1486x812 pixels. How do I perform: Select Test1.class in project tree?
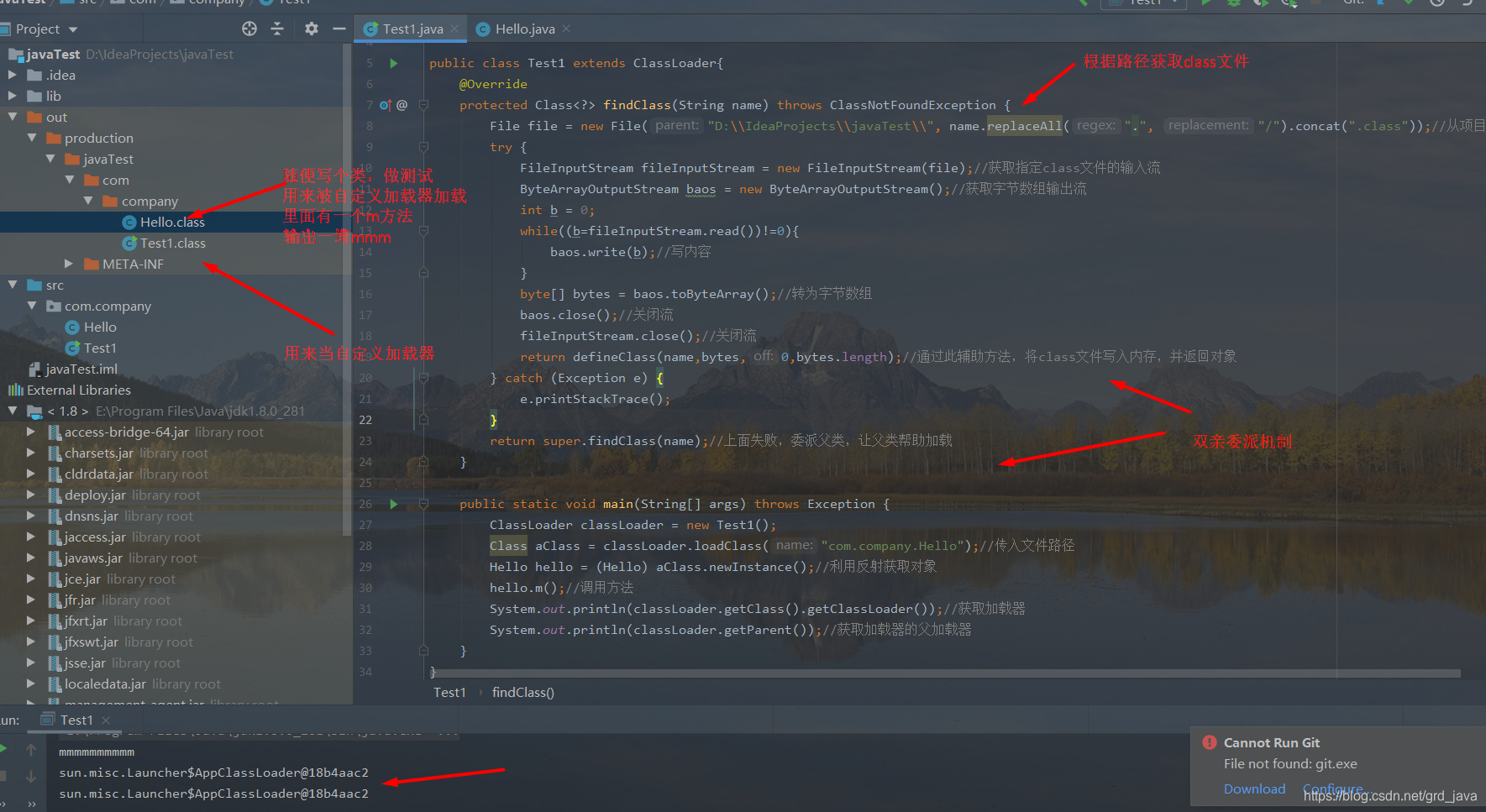[172, 243]
